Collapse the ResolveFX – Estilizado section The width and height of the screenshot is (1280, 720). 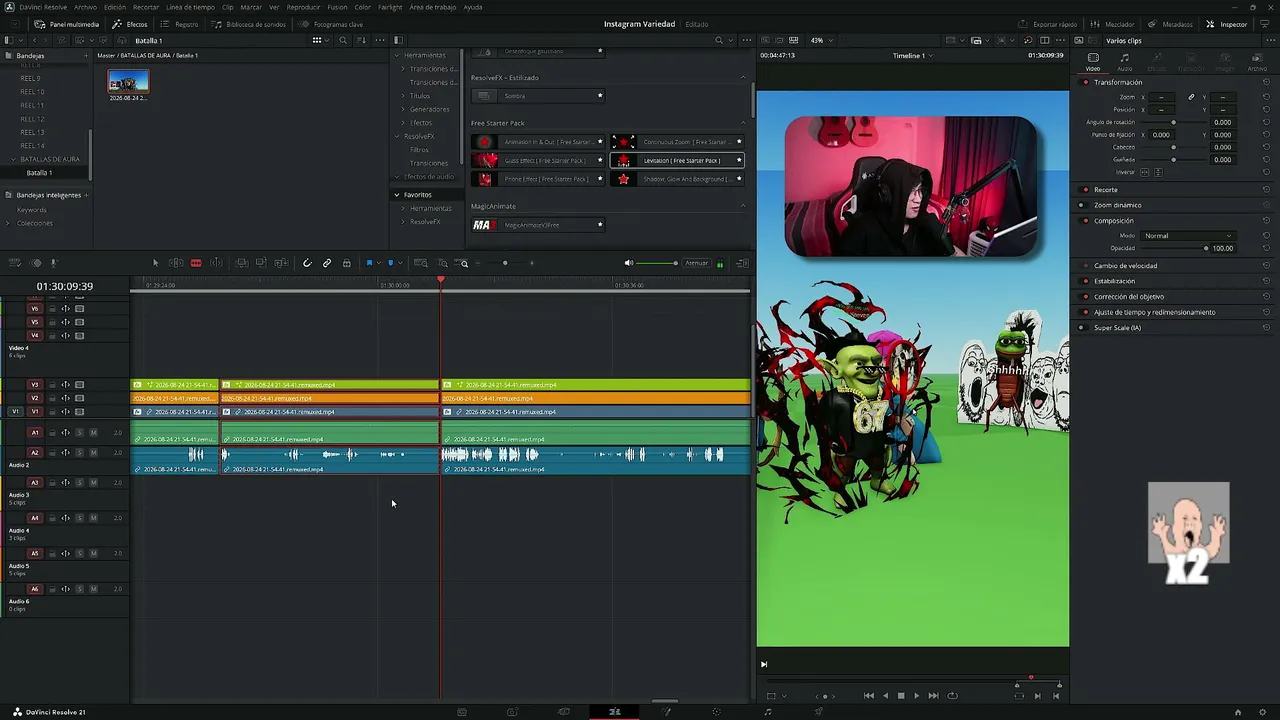[742, 77]
